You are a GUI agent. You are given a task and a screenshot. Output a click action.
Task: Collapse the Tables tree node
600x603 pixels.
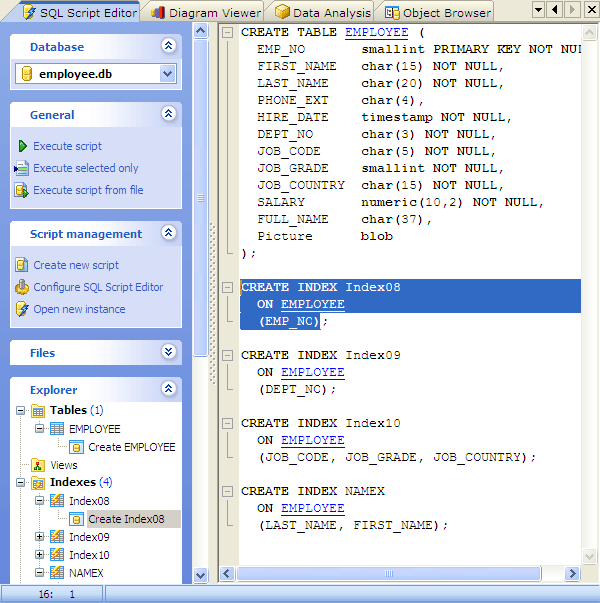pos(20,411)
